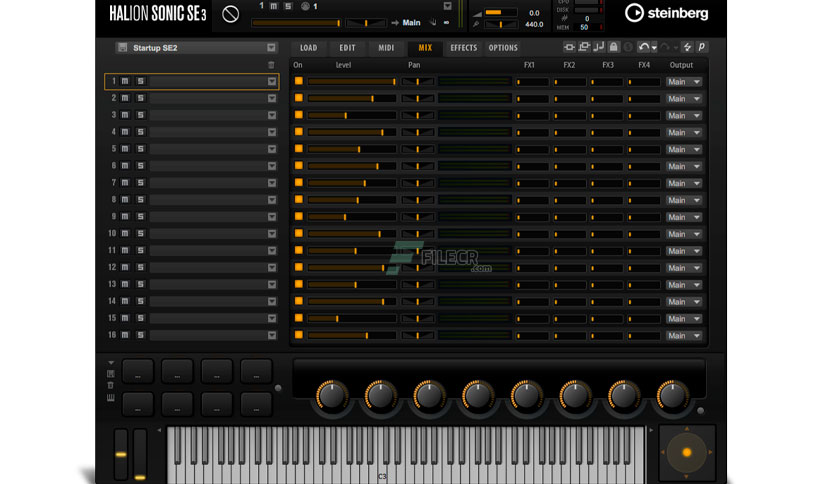Switch to the MIDI tab

[386, 48]
